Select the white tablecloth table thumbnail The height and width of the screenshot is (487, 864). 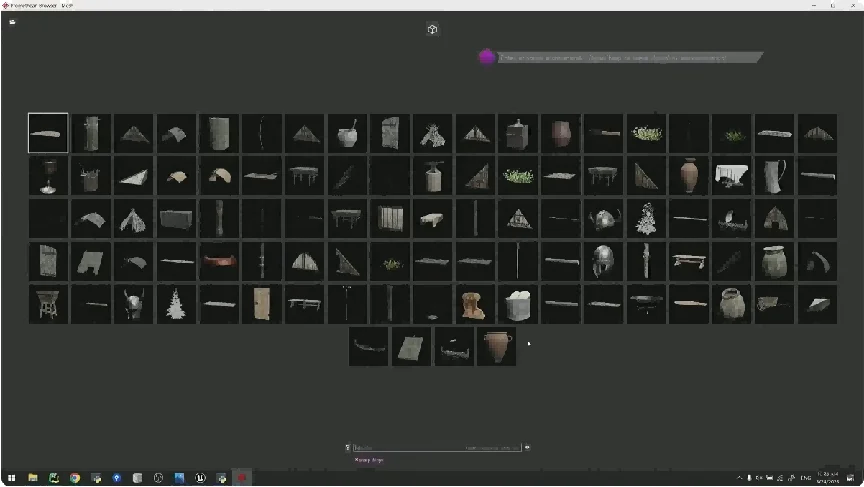pyautogui.click(x=732, y=176)
